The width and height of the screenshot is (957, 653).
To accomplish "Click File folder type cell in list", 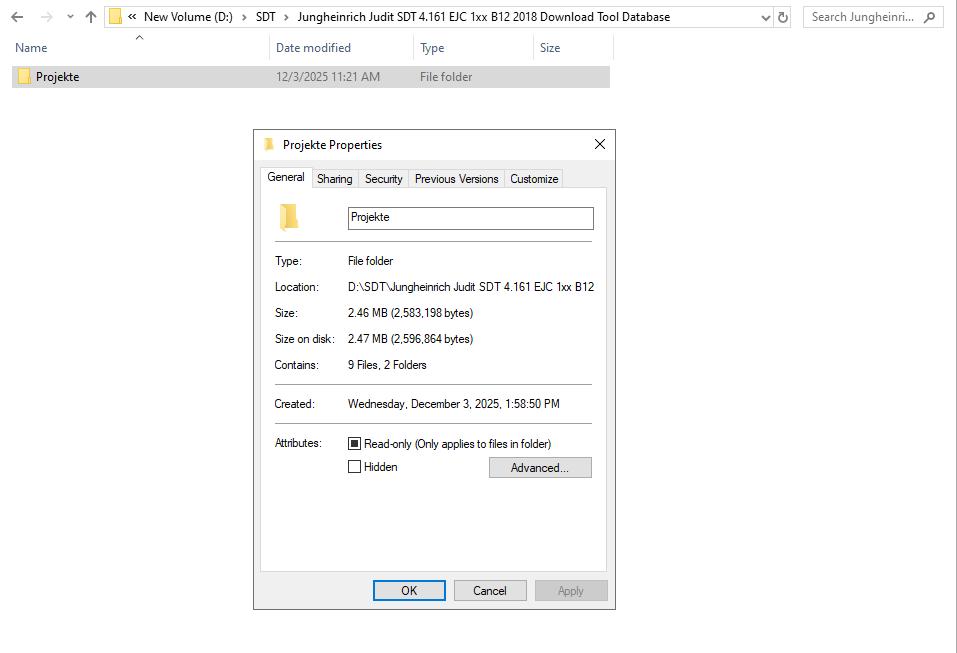I will click(x=446, y=77).
